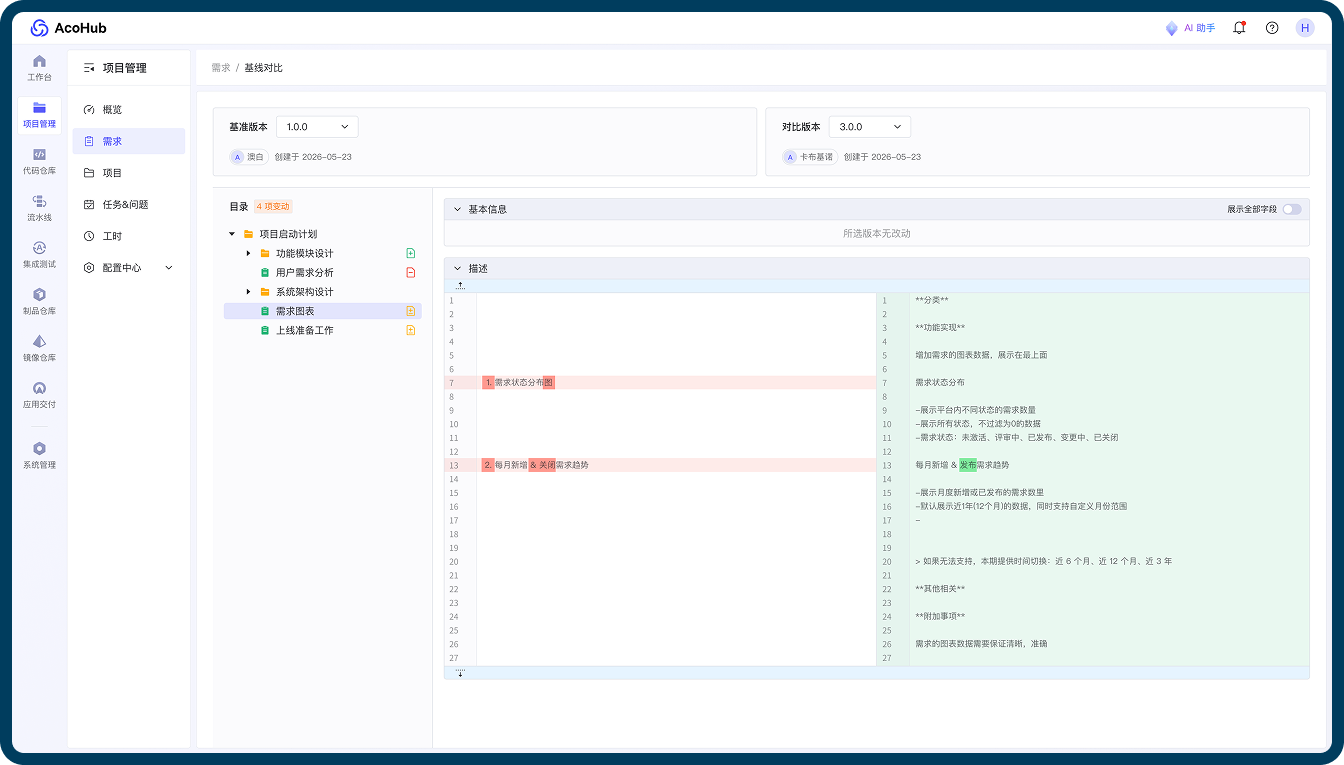Collapse the 项目启动计划 tree node

pos(232,234)
